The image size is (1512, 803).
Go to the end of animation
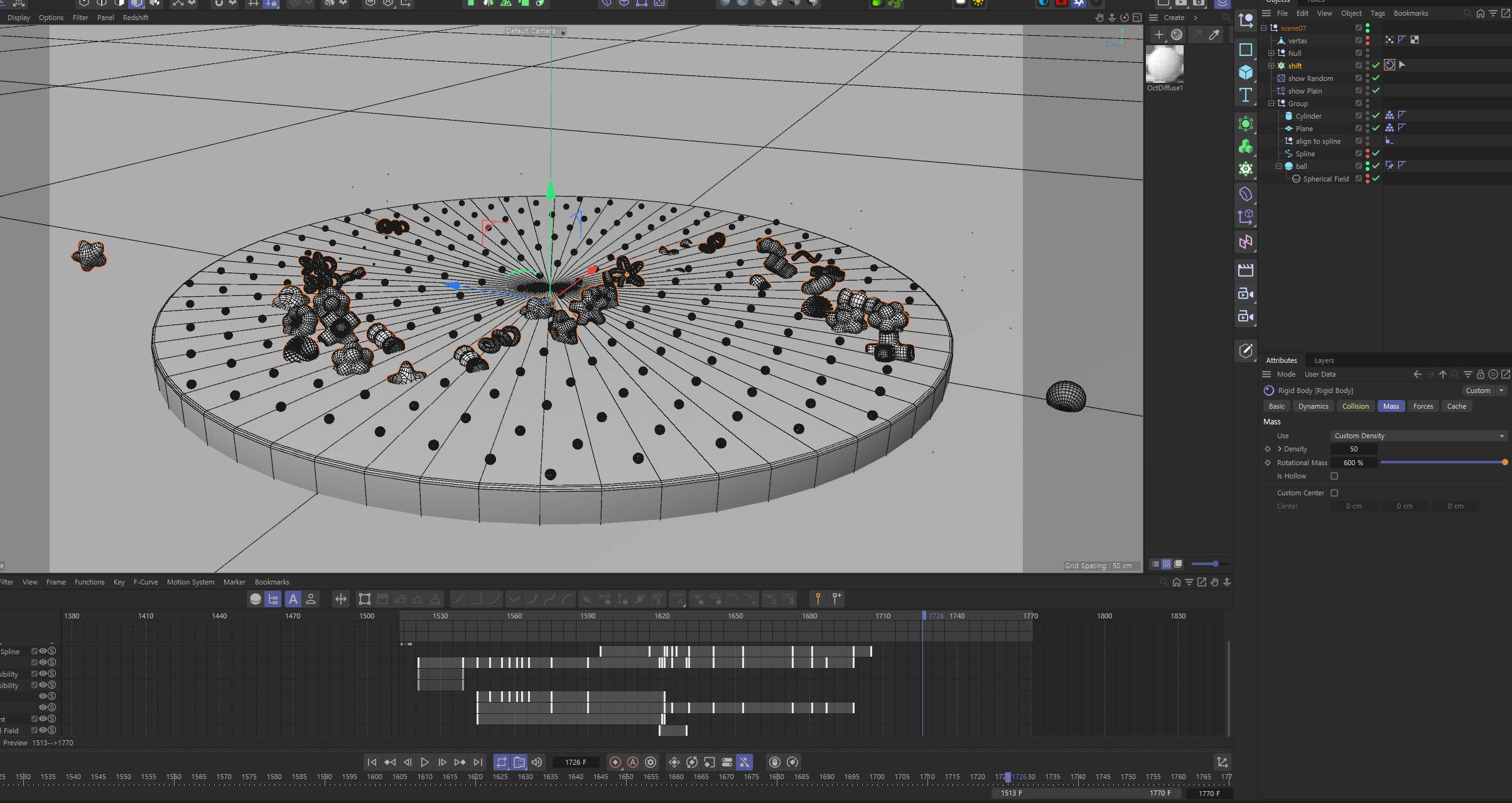(478, 762)
